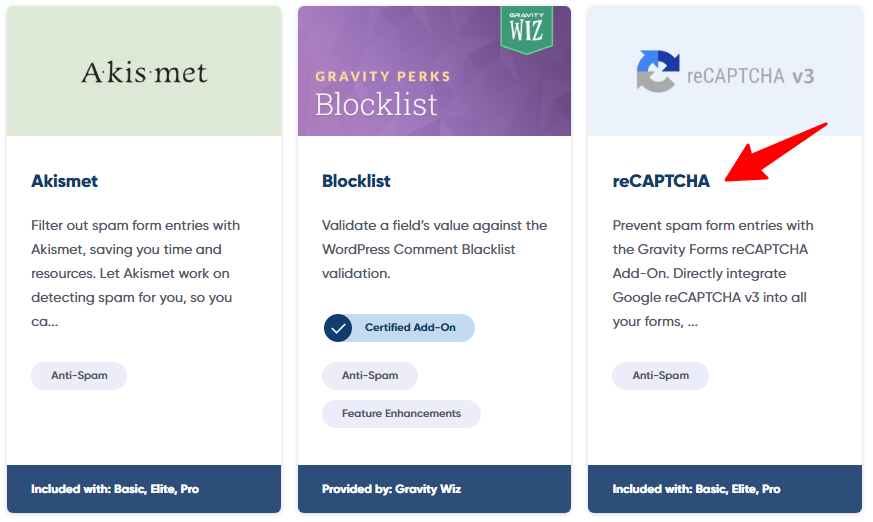Click the Blocklist description text
This screenshot has height=522, width=873.
[433, 249]
